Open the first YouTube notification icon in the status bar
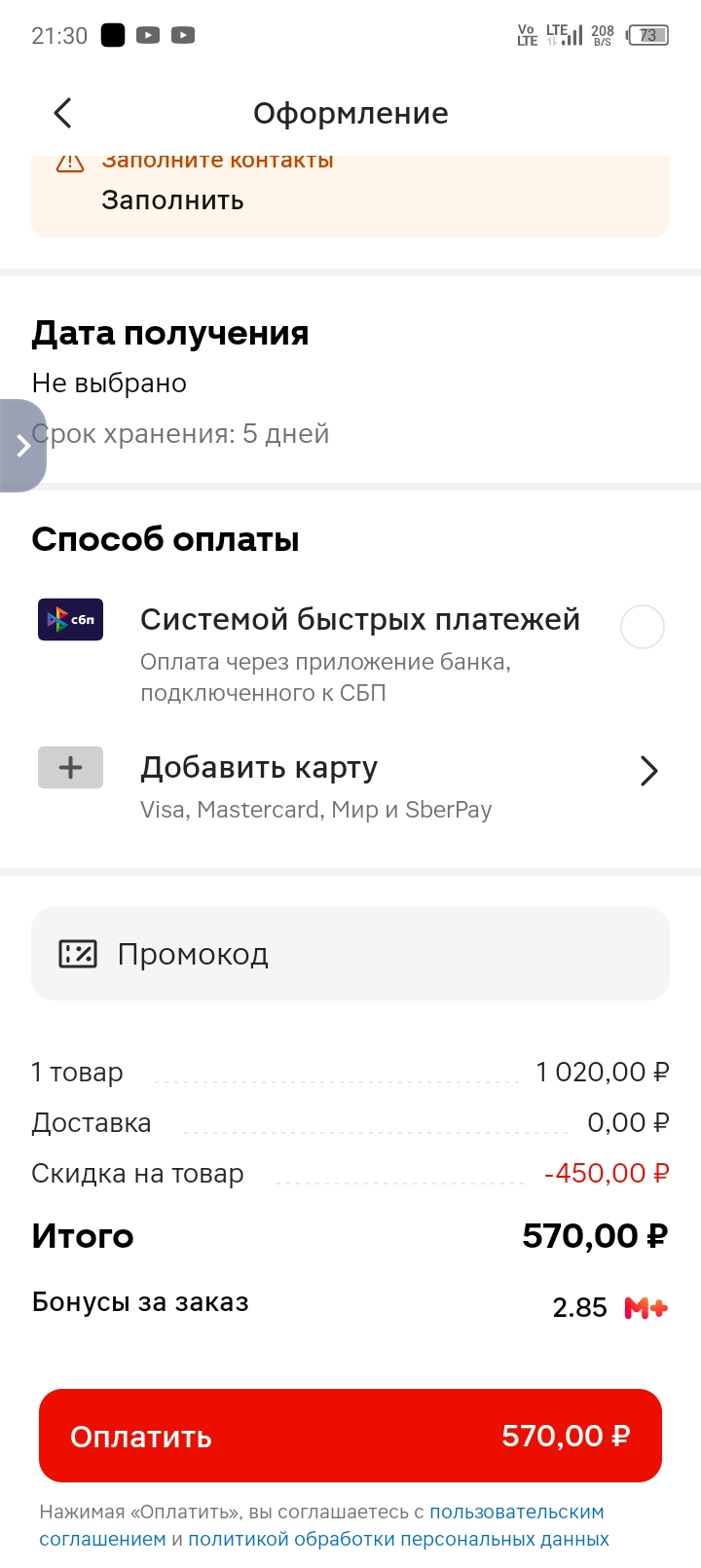The width and height of the screenshot is (701, 1568). (x=148, y=36)
